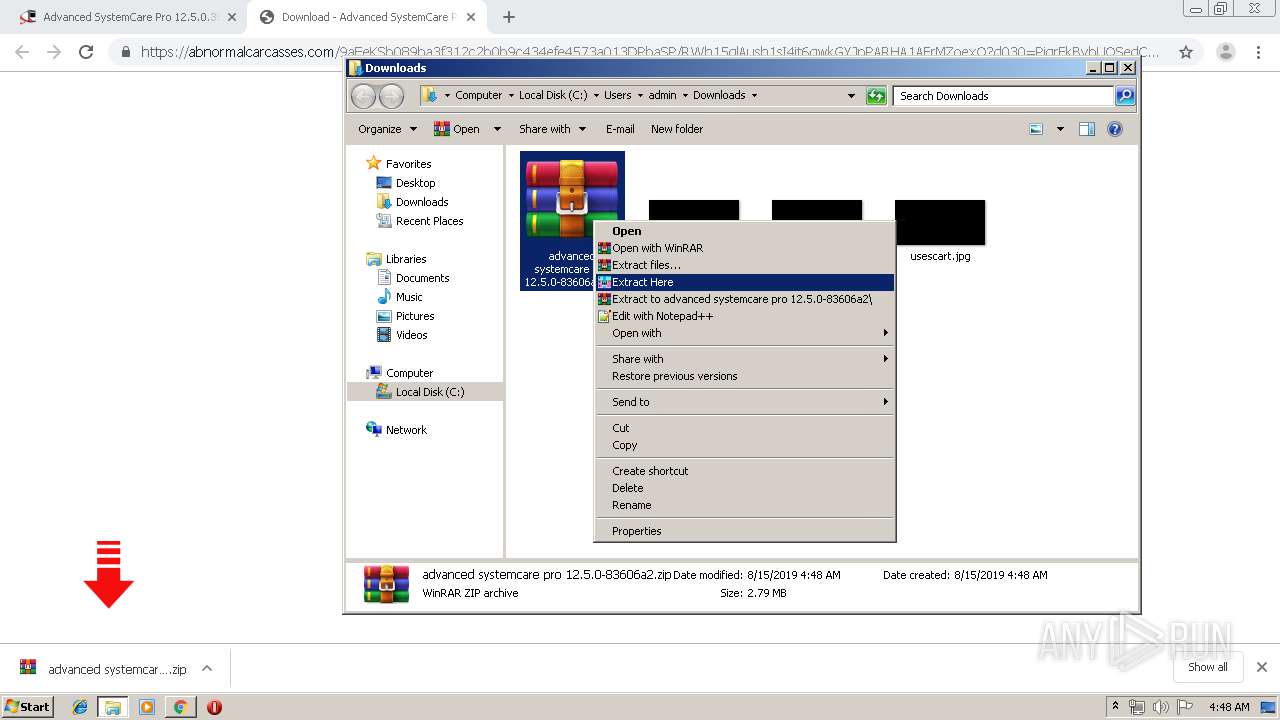
Task: Open the Properties menu entry
Action: tap(744, 531)
